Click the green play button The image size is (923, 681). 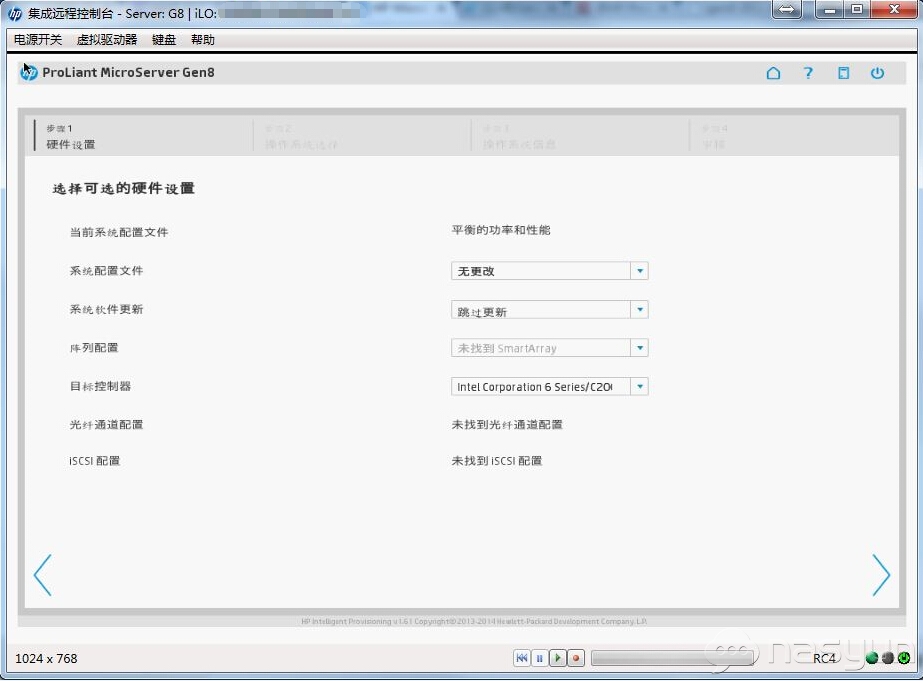click(557, 658)
